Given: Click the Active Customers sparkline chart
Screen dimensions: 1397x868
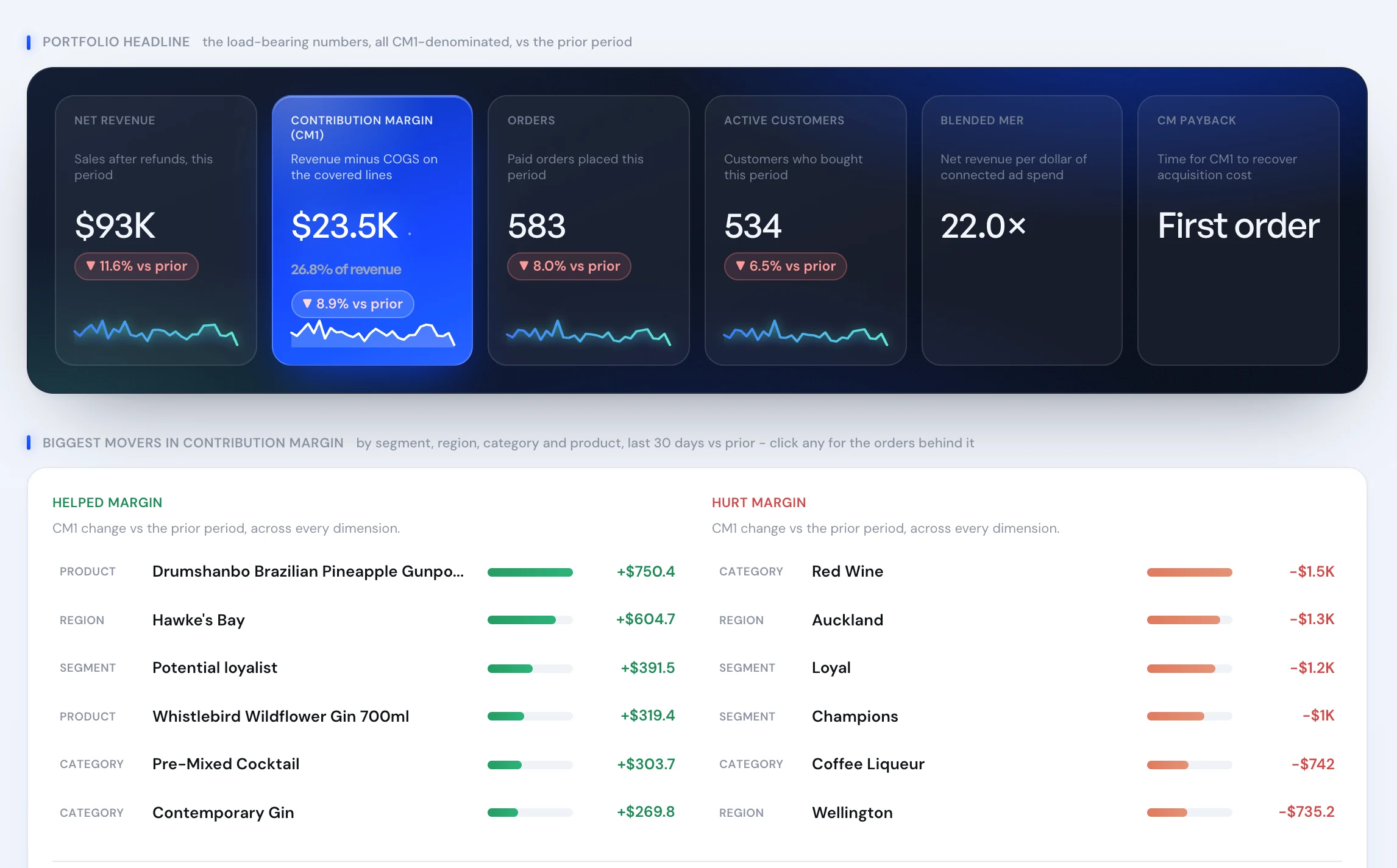Looking at the screenshot, I should [805, 332].
